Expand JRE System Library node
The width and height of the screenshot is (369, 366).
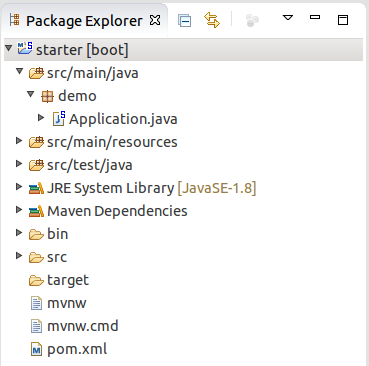[19, 187]
